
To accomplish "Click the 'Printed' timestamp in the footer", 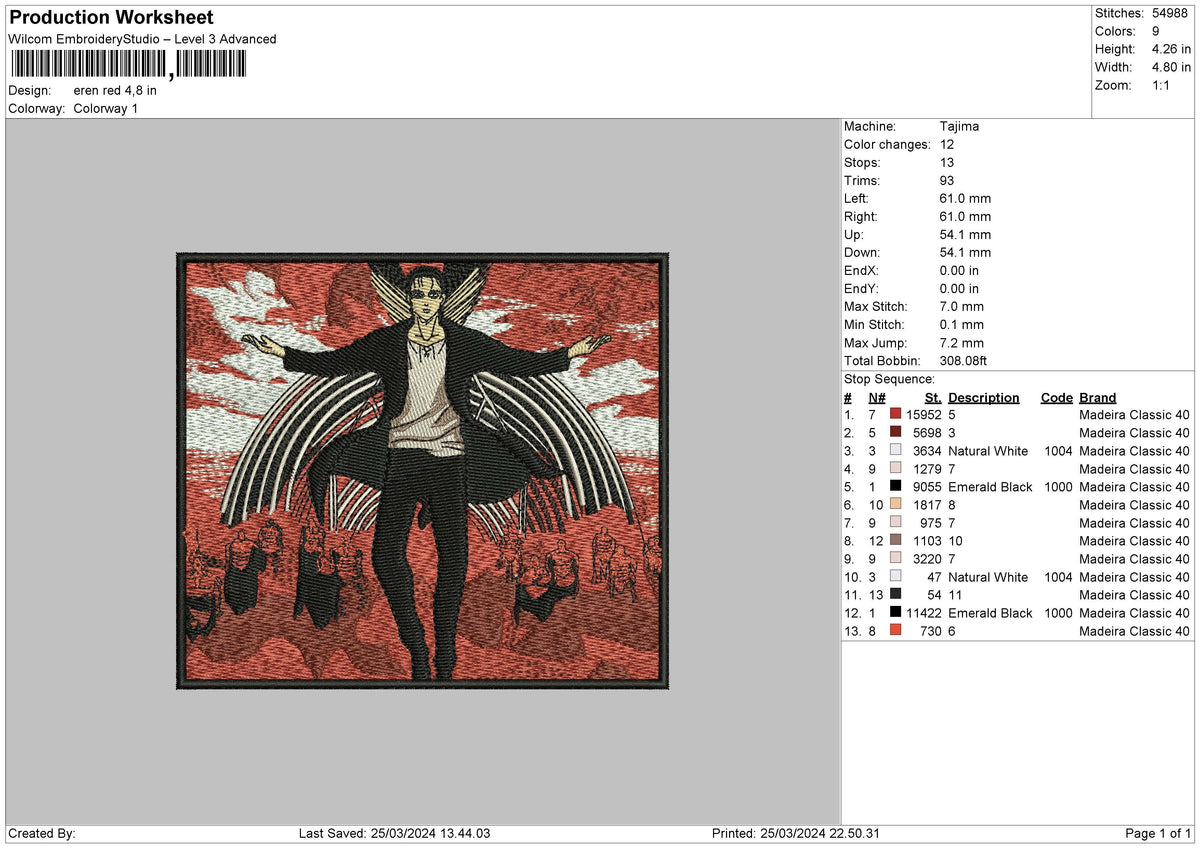I will [796, 833].
